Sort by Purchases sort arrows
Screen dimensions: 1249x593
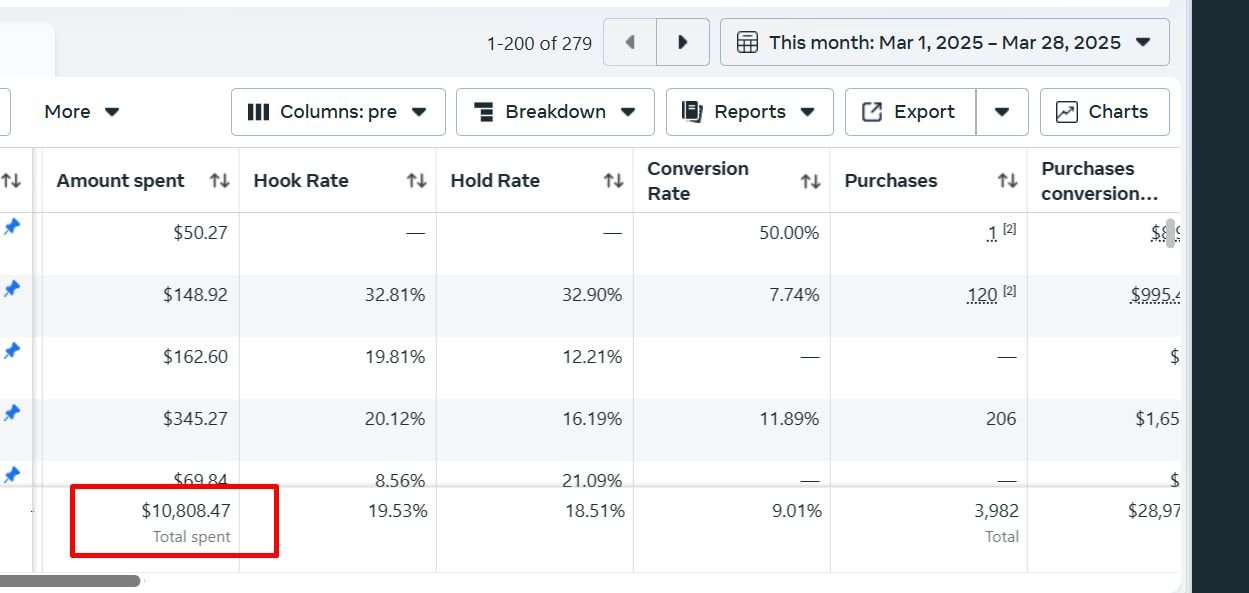(x=1007, y=181)
